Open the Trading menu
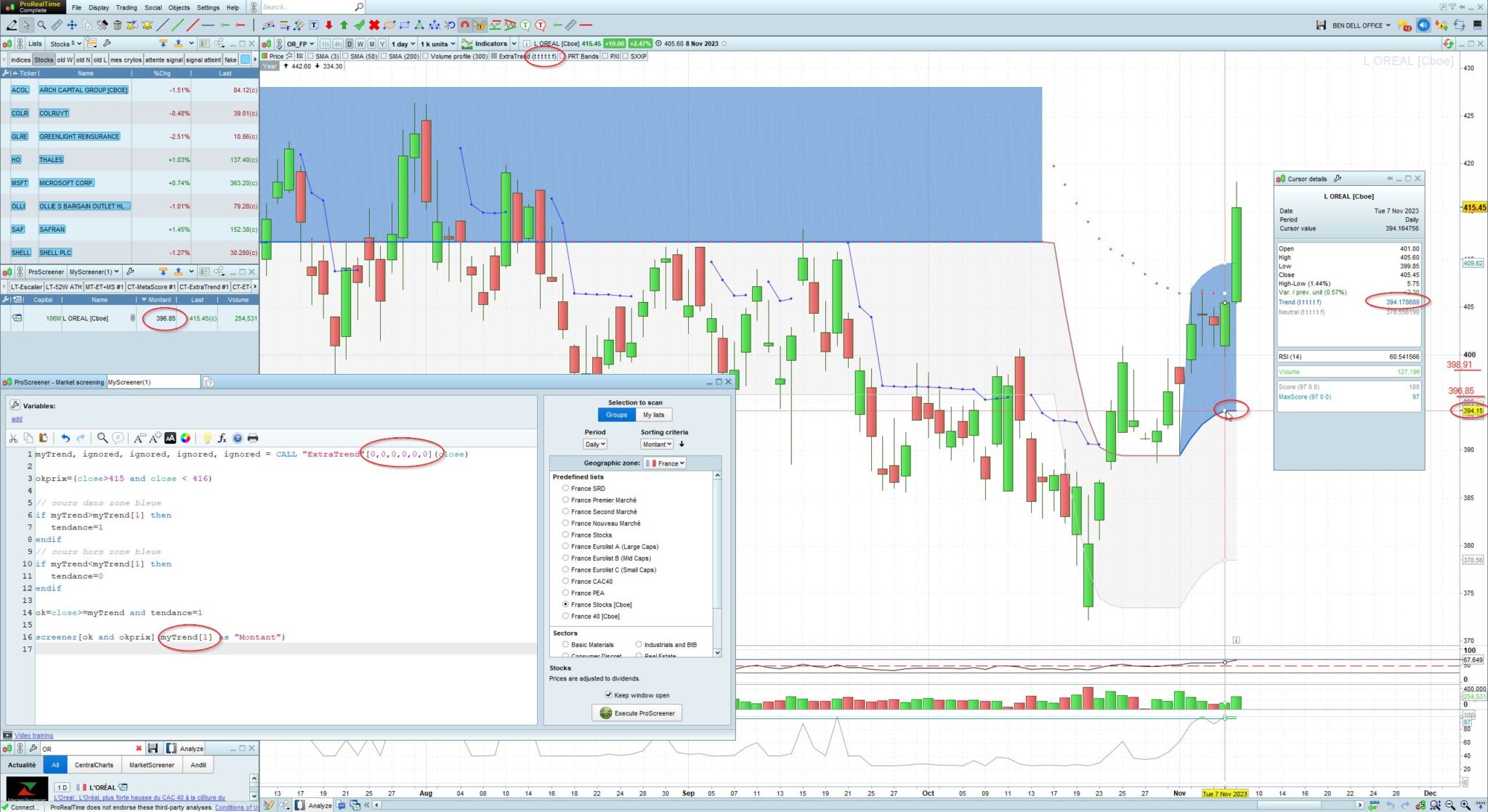1488x812 pixels. [x=126, y=7]
